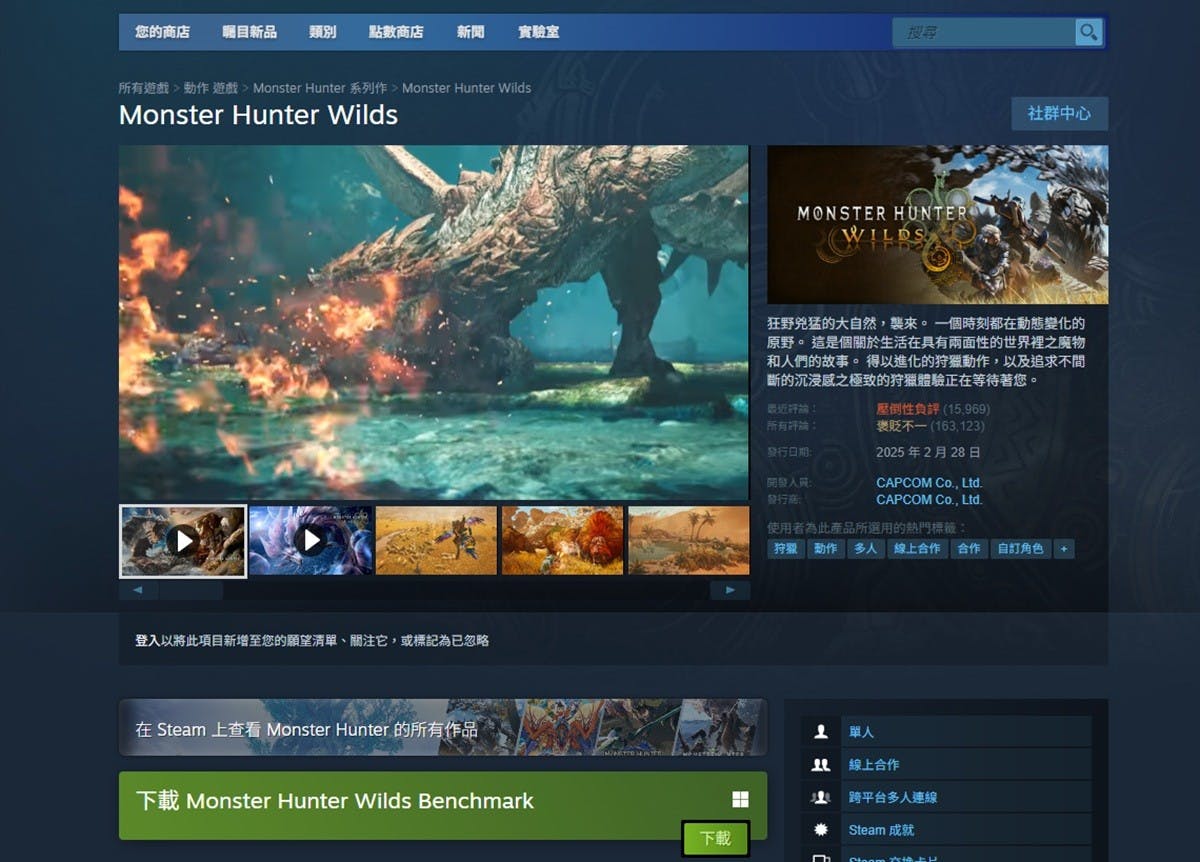1200x862 pixels.
Task: Open the 所有遊戲 breadcrumb link
Action: pos(144,88)
